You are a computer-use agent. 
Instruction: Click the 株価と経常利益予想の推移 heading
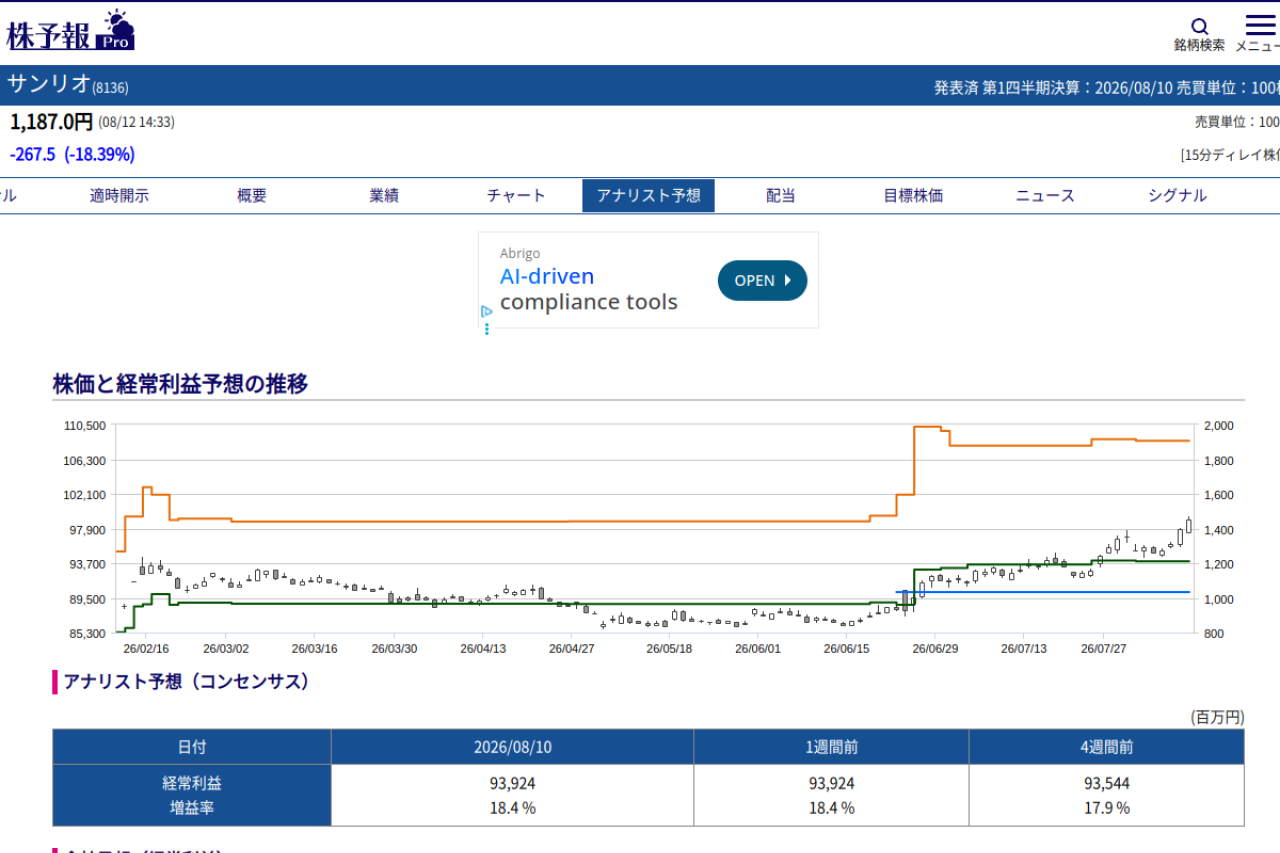click(x=180, y=384)
